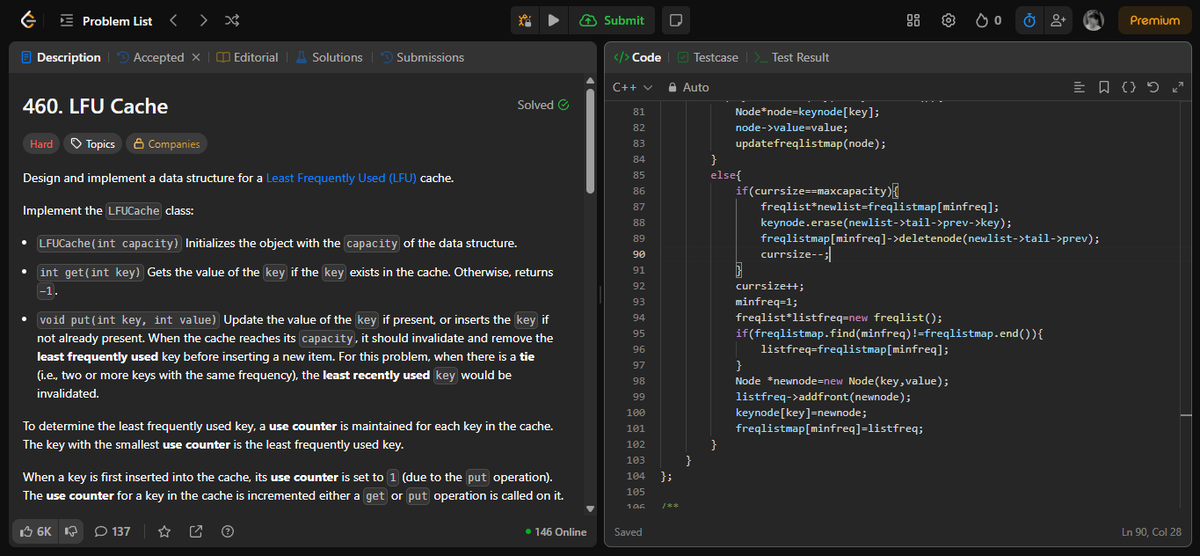
Task: Click the share external link icon
Action: pyautogui.click(x=196, y=531)
